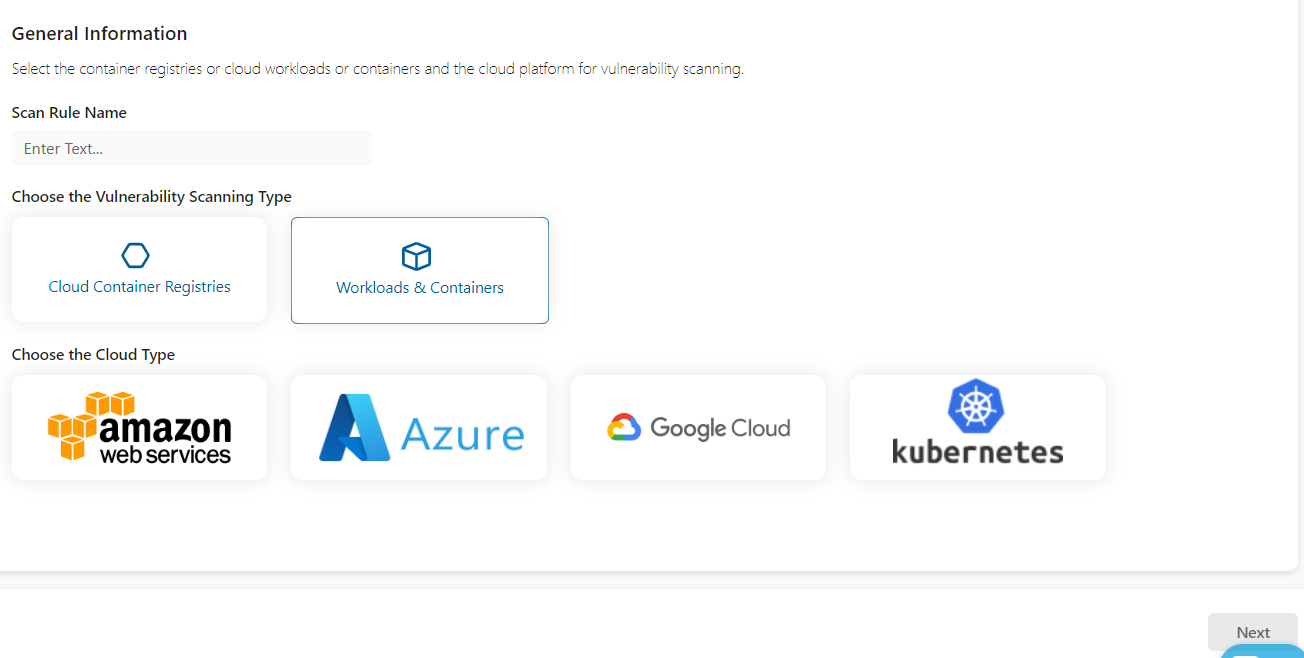1304x658 pixels.
Task: Enable the Workloads & Containers scanning option
Action: tap(419, 270)
